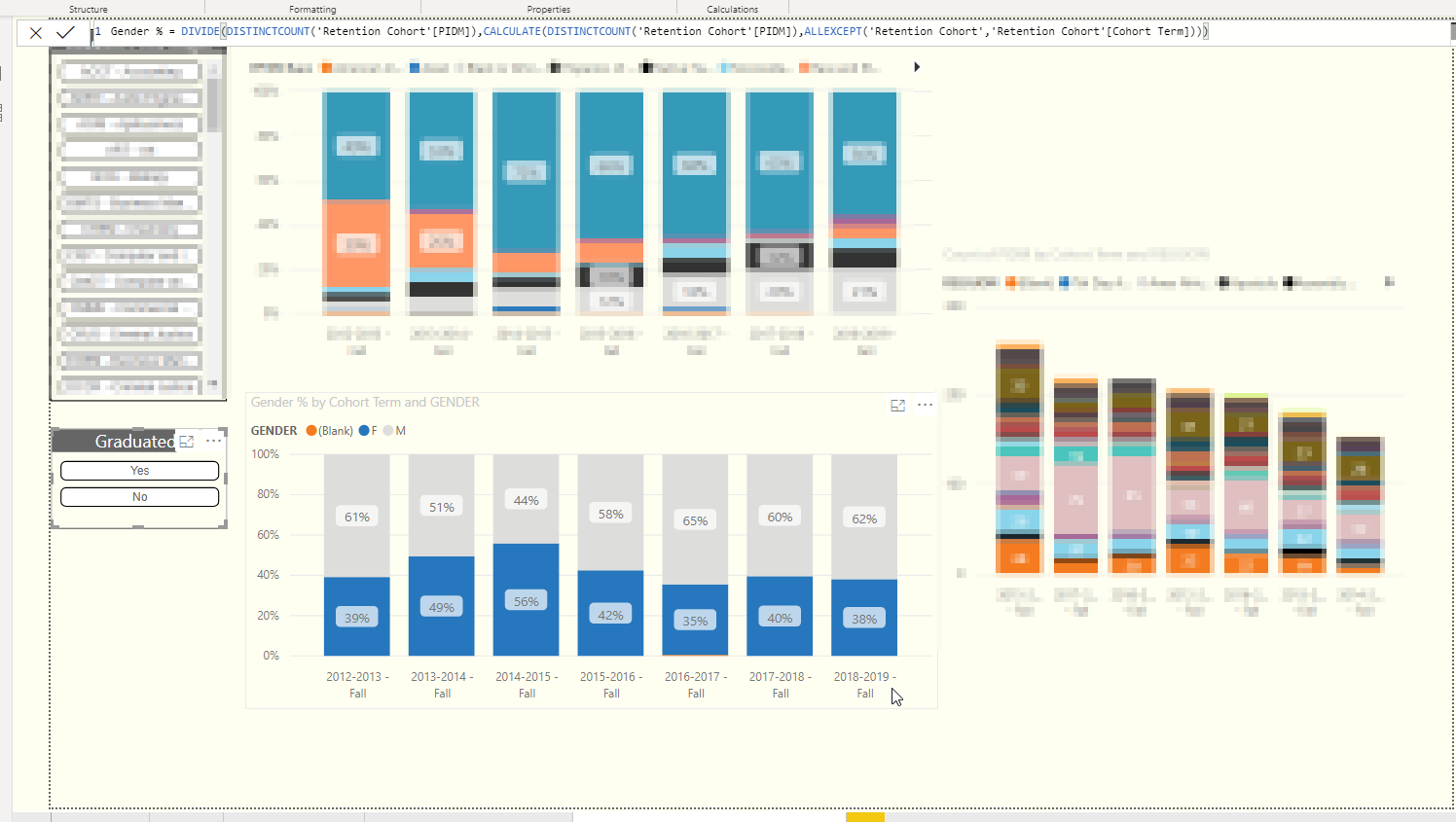This screenshot has width=1456, height=822.
Task: Click the Formatting ribbon group label
Action: [x=312, y=10]
